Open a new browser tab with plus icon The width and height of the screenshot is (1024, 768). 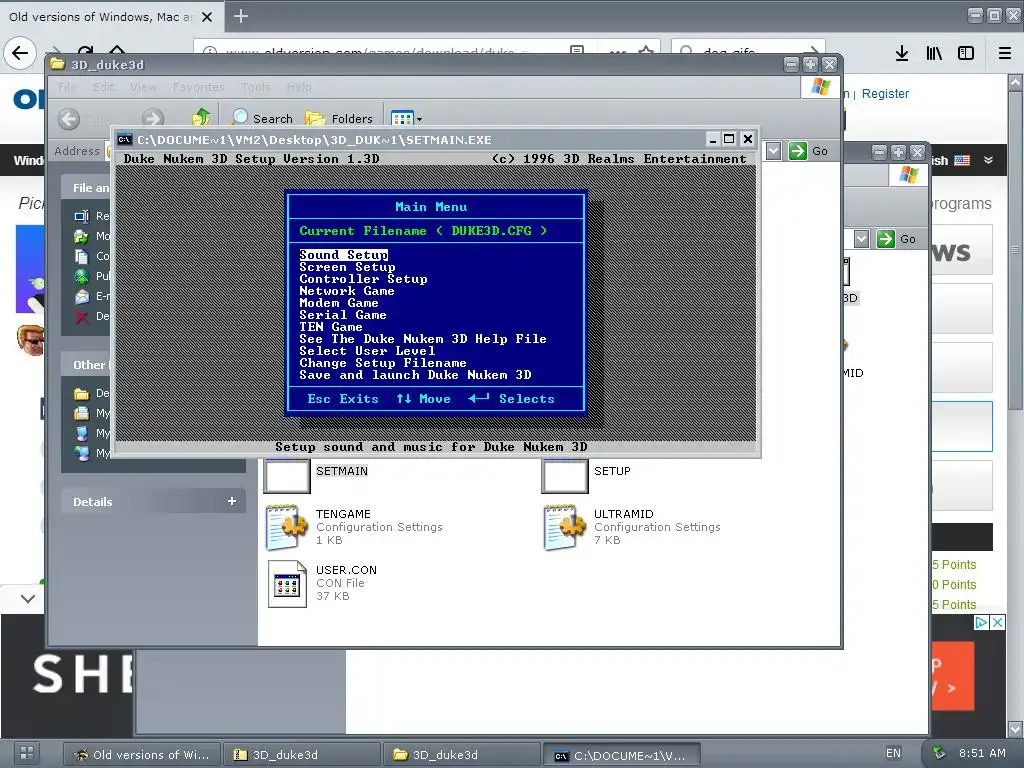240,16
